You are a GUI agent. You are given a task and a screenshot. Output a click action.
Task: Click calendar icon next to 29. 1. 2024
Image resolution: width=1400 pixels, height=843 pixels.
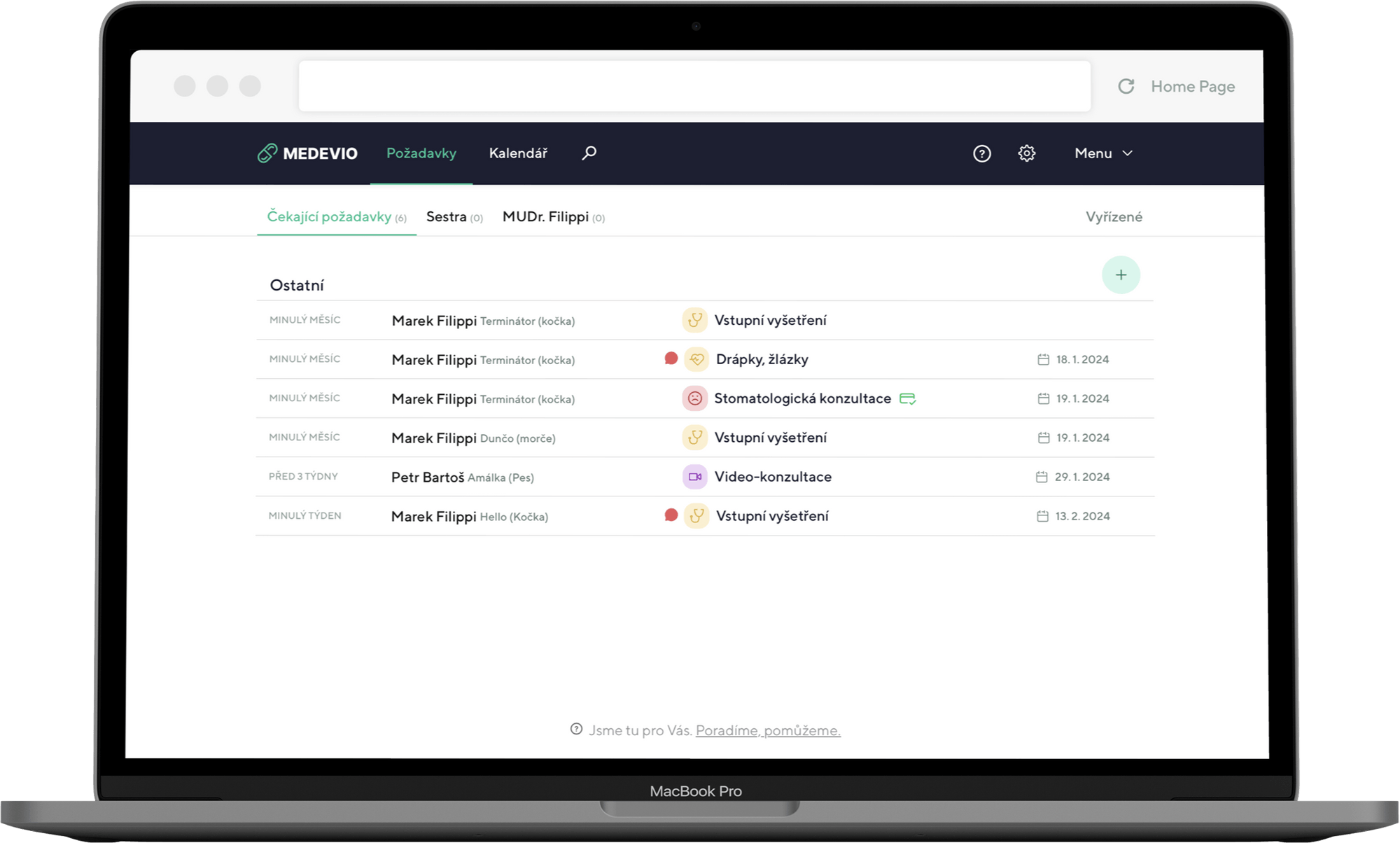tap(1042, 477)
